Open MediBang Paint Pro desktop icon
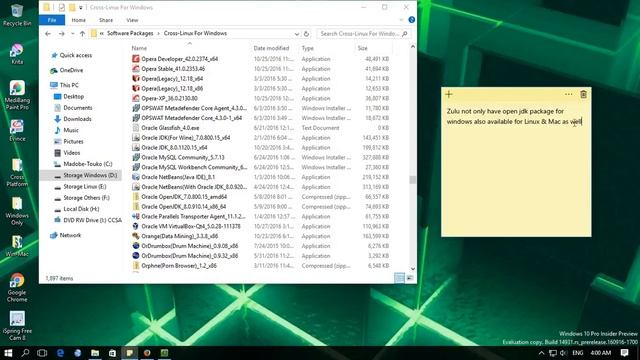This screenshot has width=640, height=360. [x=17, y=95]
